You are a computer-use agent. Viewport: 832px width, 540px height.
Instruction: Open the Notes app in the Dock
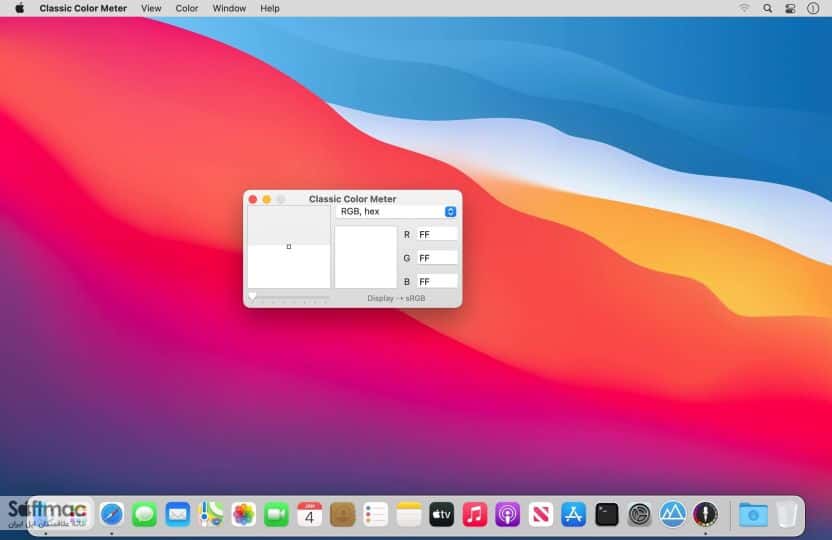tap(409, 514)
